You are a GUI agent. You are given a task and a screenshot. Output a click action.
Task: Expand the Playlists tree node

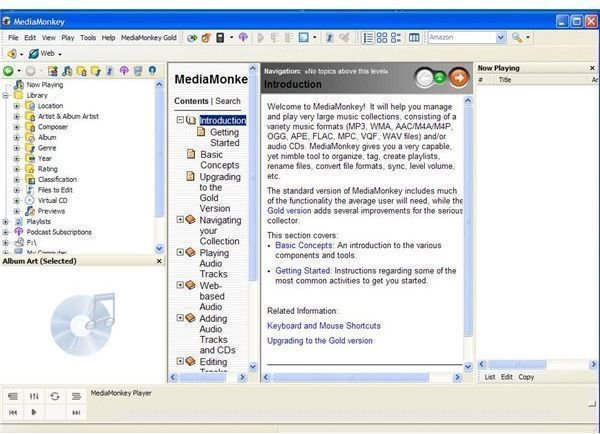tap(5, 221)
